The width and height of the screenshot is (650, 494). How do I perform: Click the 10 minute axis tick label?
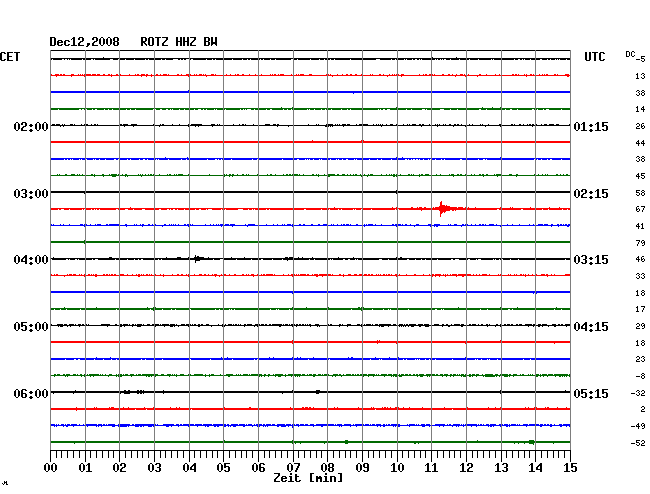[397, 468]
